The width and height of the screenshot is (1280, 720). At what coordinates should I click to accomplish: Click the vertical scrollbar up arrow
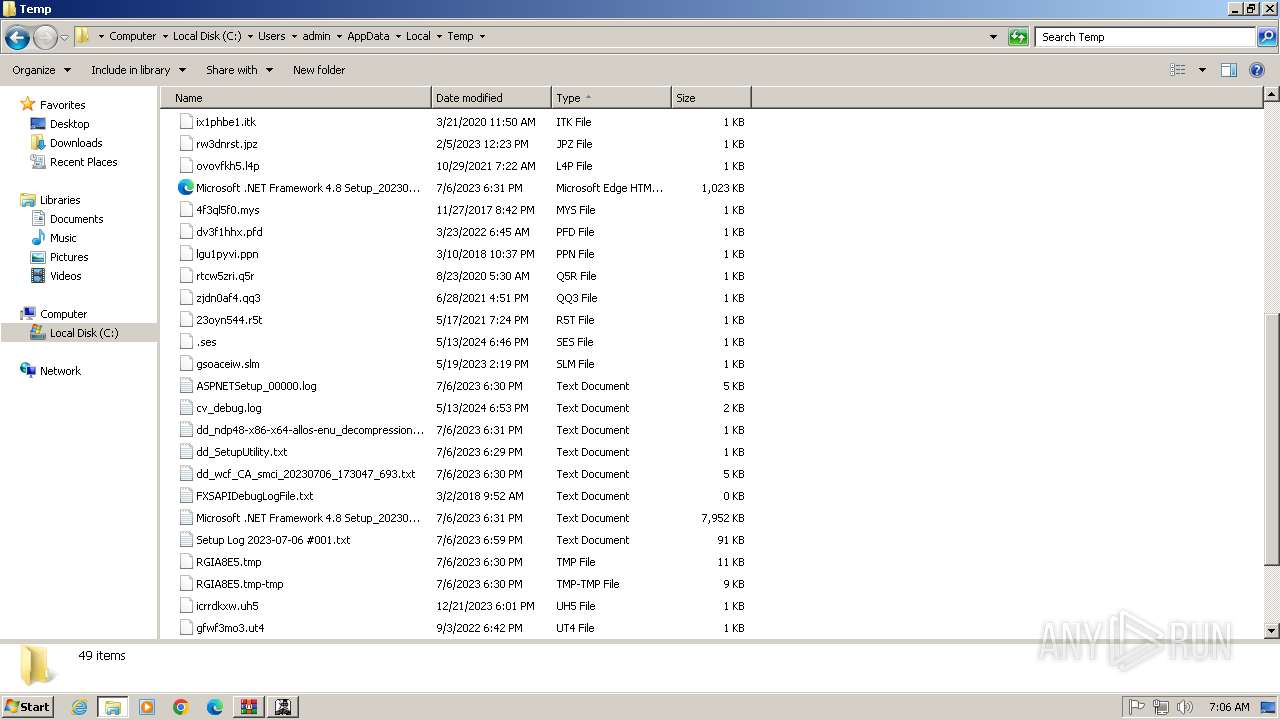(1272, 95)
